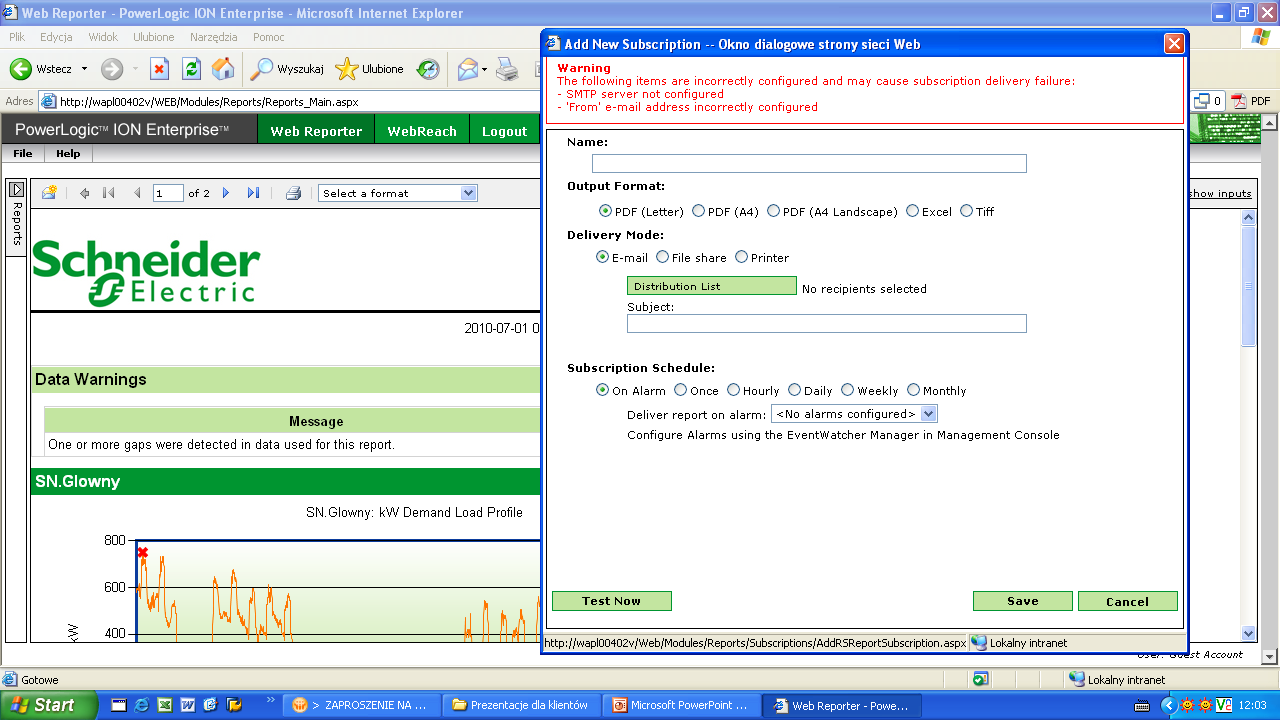The image size is (1280, 720).
Task: Click the IE Forward arrow icon
Action: [x=112, y=69]
